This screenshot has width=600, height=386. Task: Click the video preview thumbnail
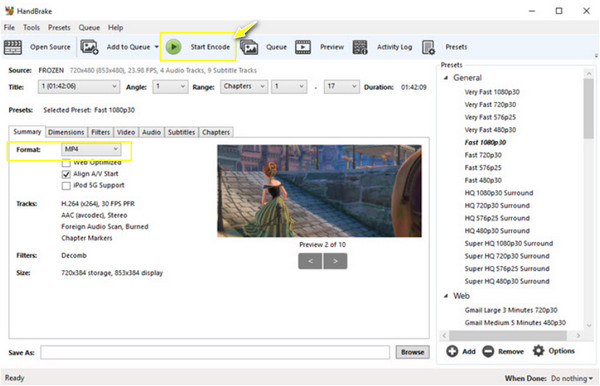tap(320, 191)
